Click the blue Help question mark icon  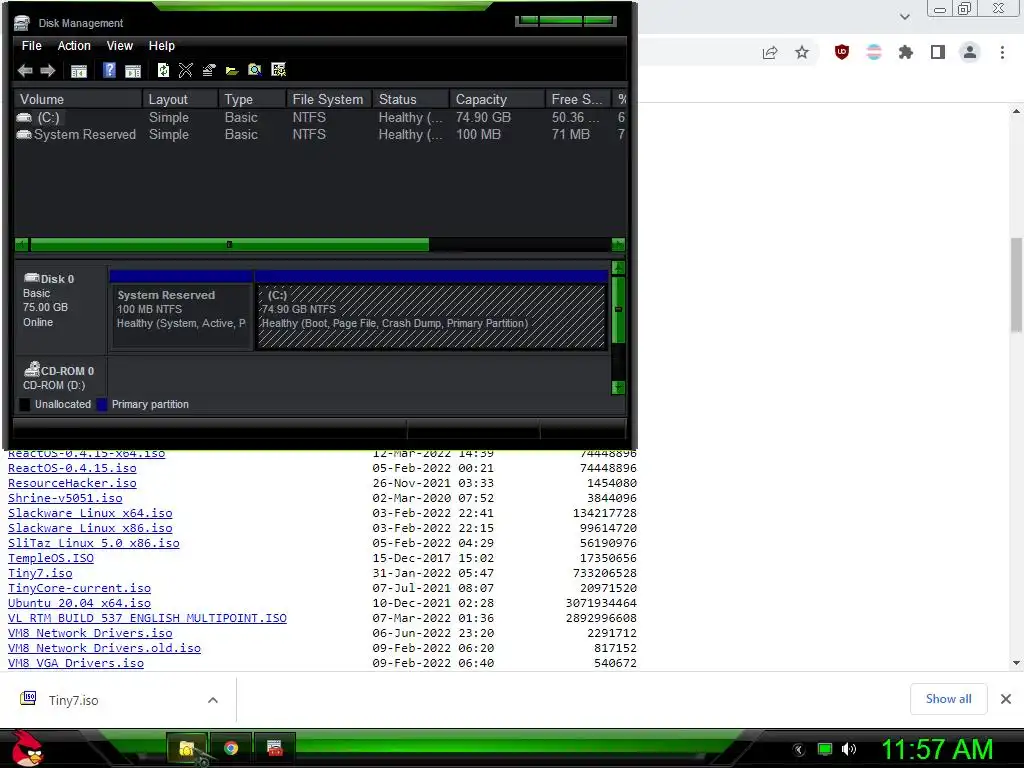tap(109, 70)
